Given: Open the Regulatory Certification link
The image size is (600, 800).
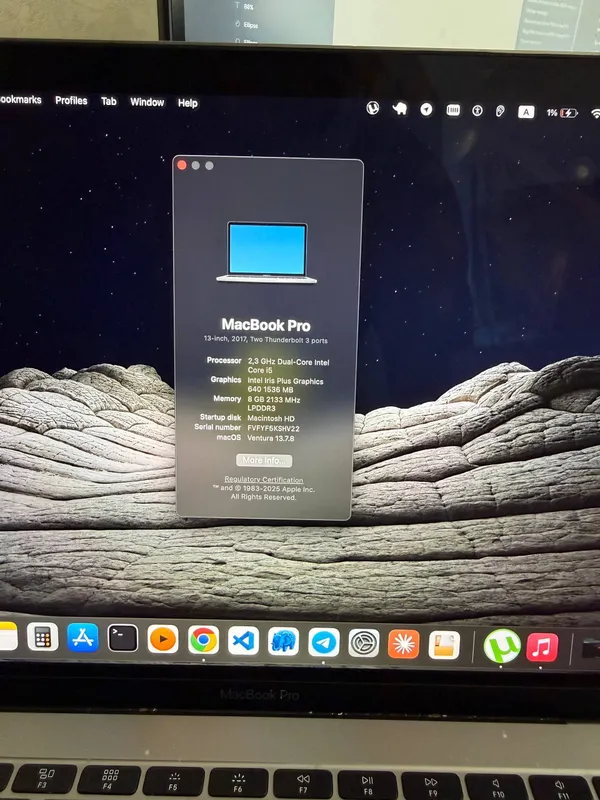Looking at the screenshot, I should pos(264,480).
